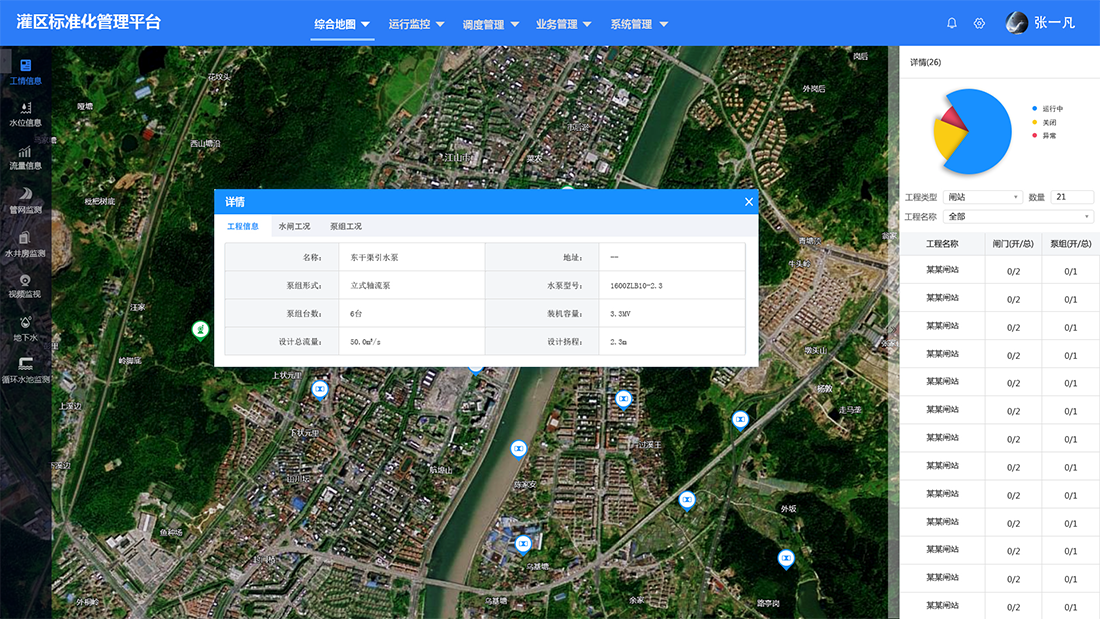Switch to the 水闸工况 tab
Viewport: 1100px width, 619px height.
[294, 226]
